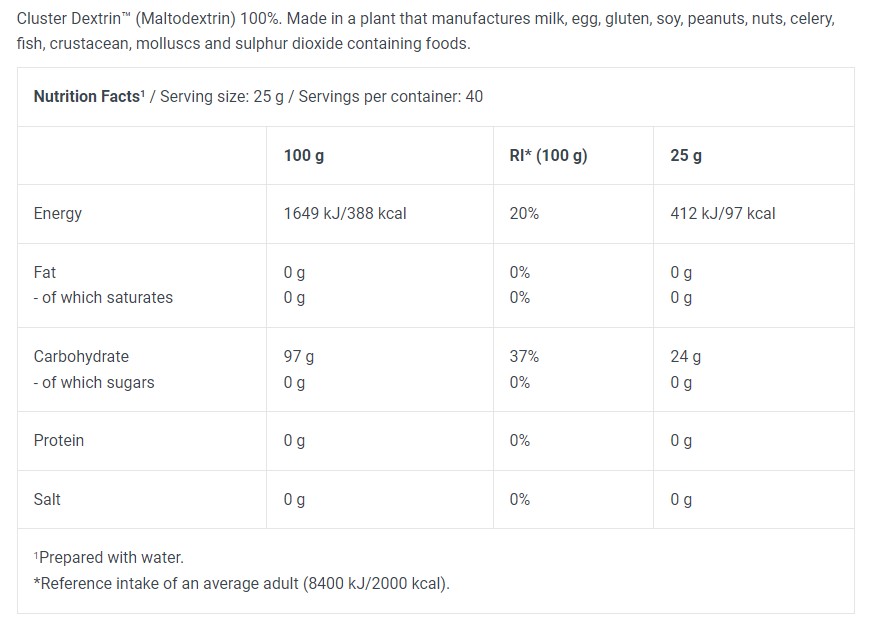Click the reference intake footnote text

(x=242, y=583)
